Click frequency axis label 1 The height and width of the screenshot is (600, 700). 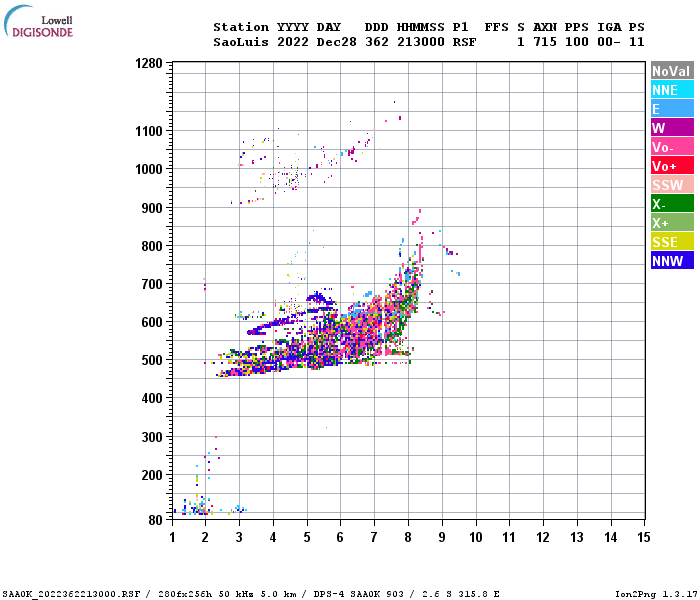(x=172, y=537)
